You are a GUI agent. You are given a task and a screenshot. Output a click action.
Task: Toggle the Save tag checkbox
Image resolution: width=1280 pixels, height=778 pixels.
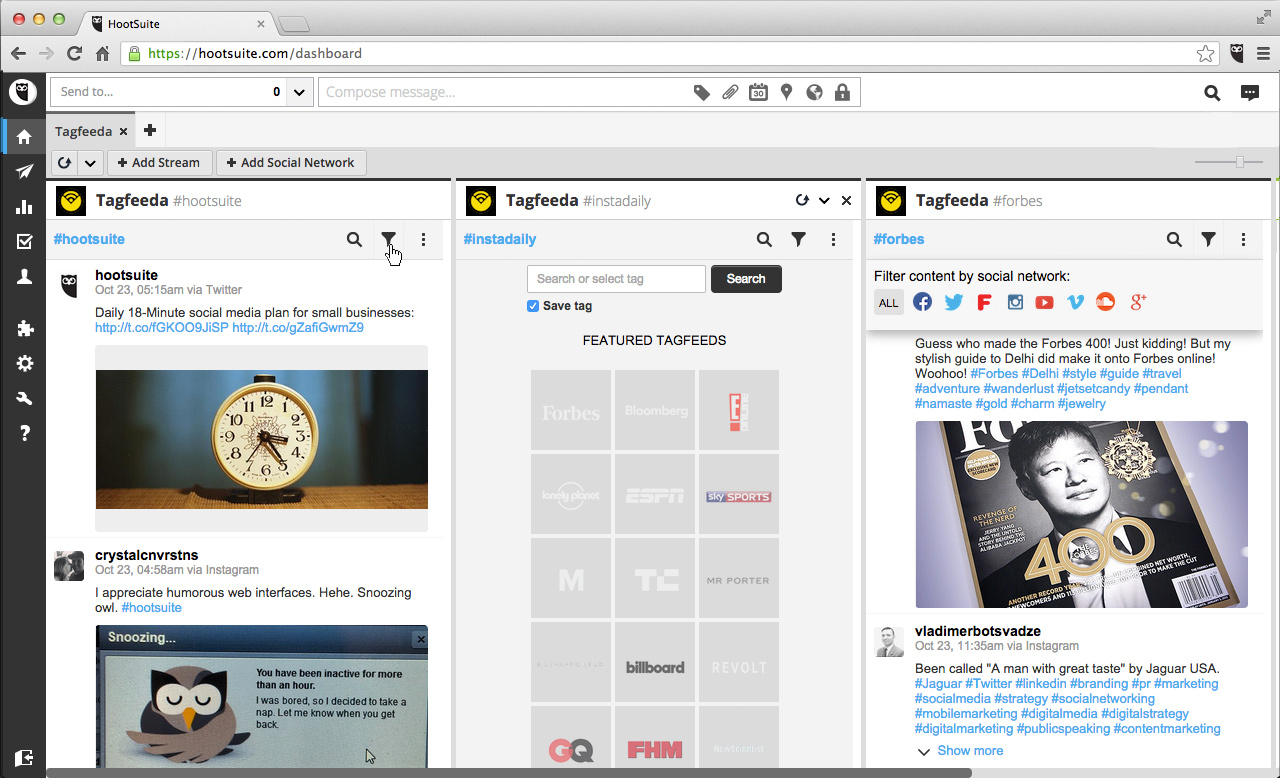click(x=533, y=306)
